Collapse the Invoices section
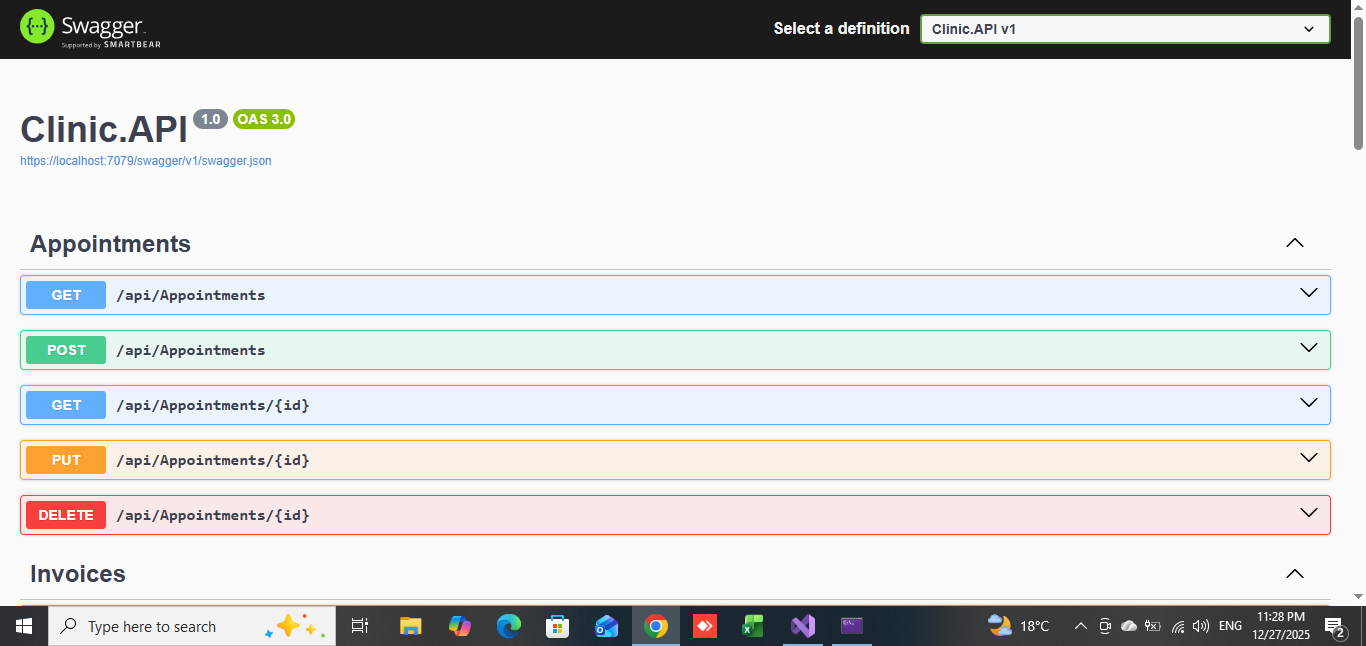The image size is (1366, 646). click(x=1294, y=573)
